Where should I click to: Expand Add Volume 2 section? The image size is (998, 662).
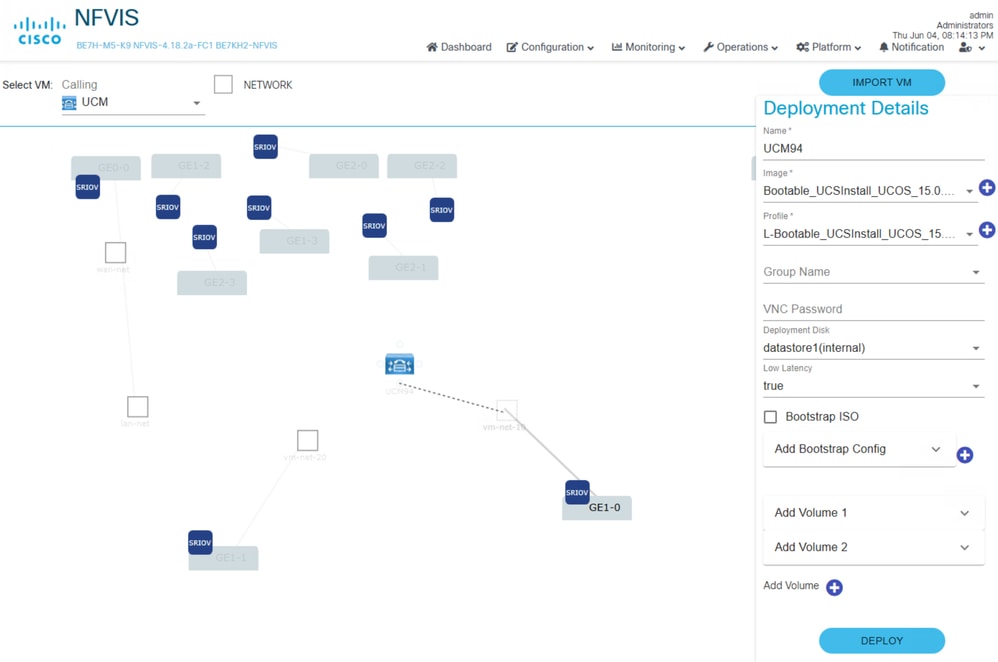[873, 547]
